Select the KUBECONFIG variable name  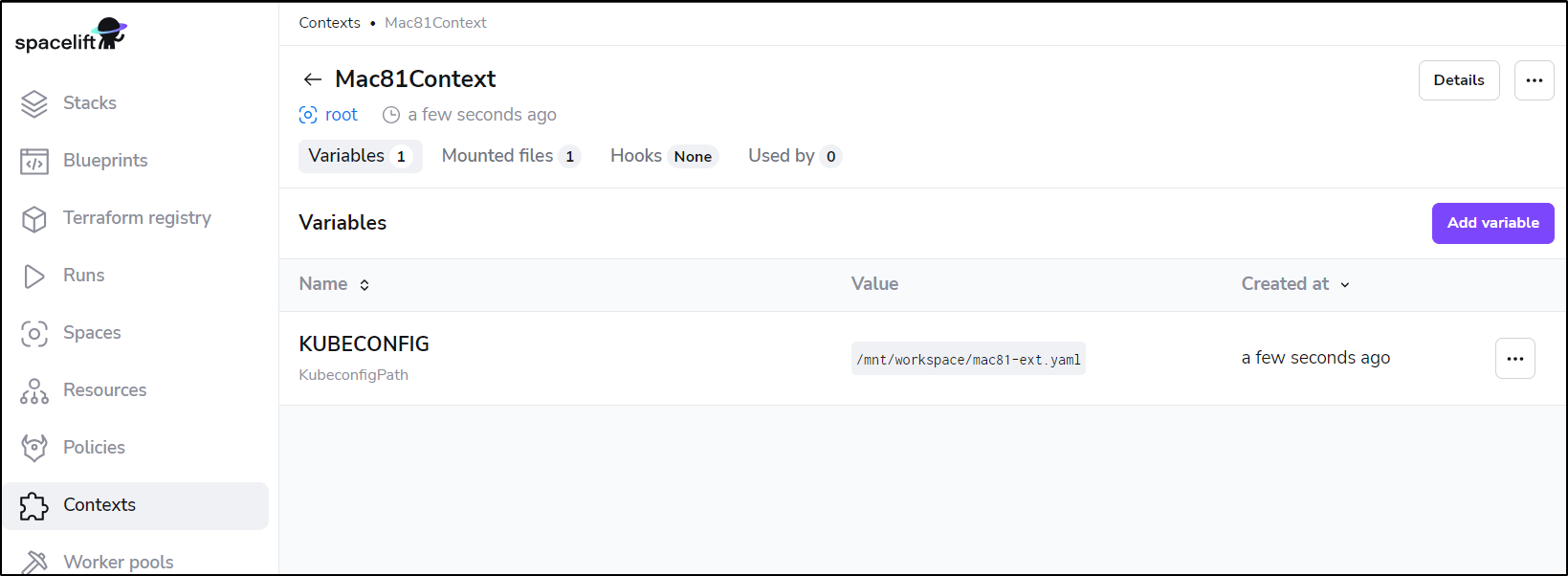pos(364,343)
